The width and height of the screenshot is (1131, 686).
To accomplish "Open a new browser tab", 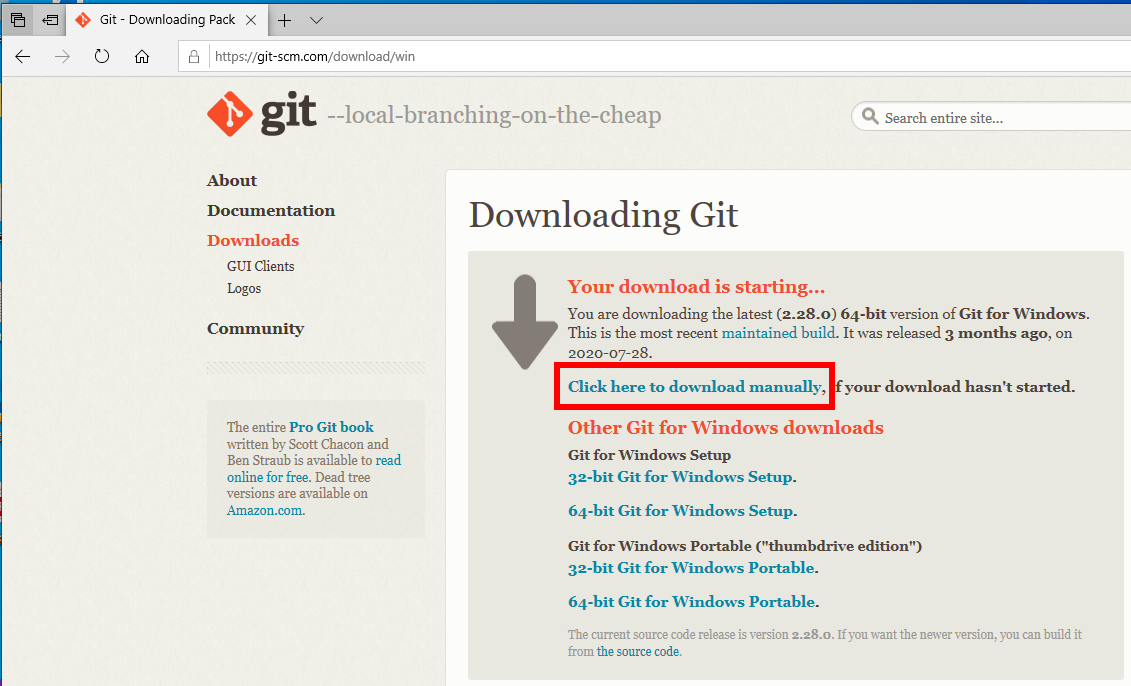I will [284, 19].
